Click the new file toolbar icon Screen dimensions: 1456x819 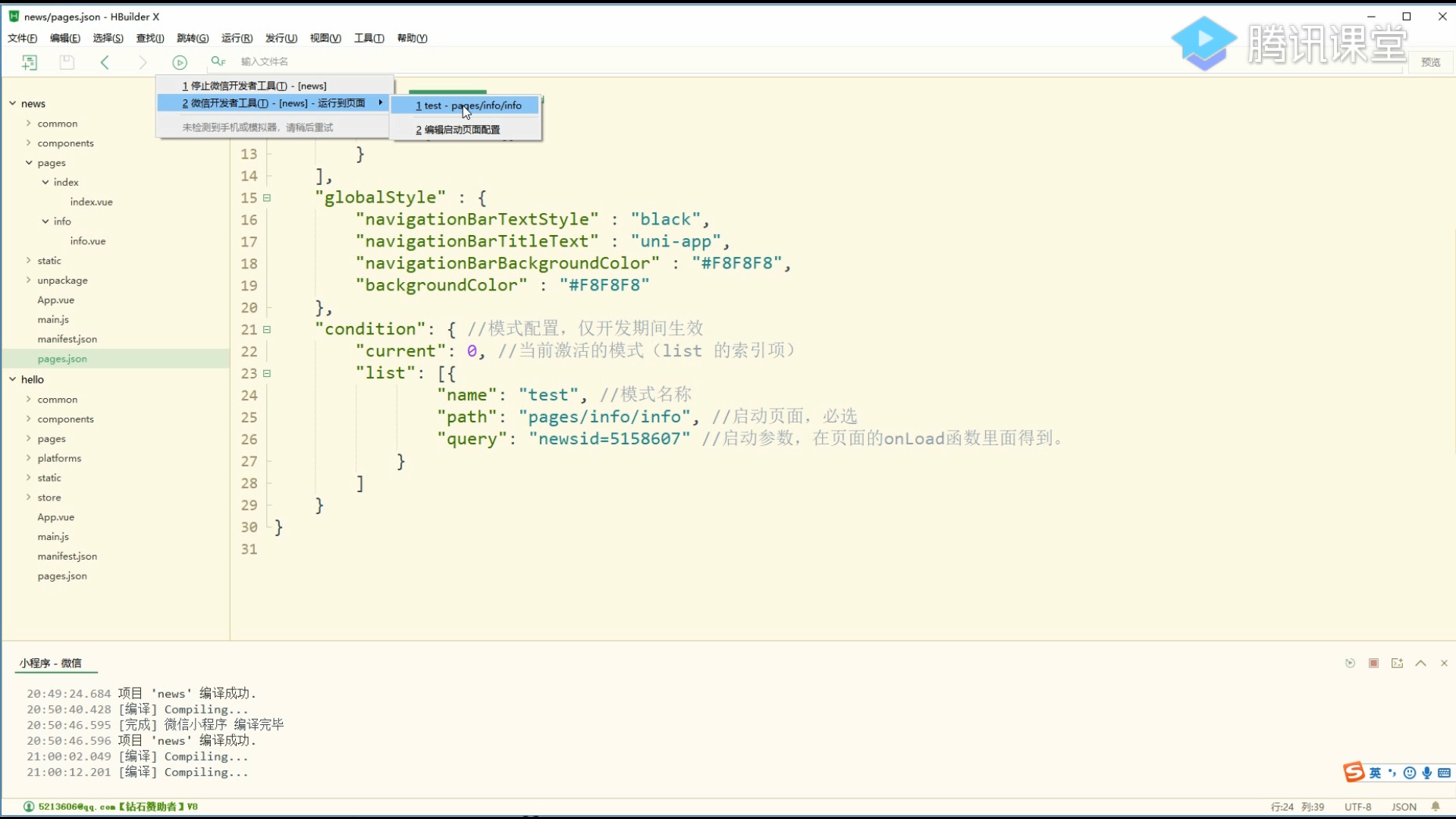point(30,62)
